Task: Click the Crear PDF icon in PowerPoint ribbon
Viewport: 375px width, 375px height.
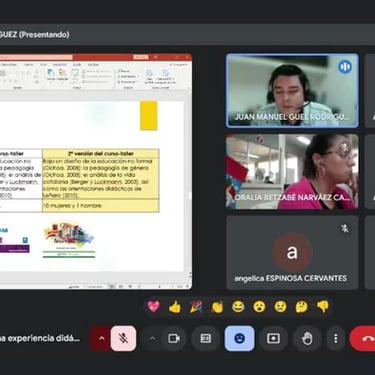Action: 149,76
